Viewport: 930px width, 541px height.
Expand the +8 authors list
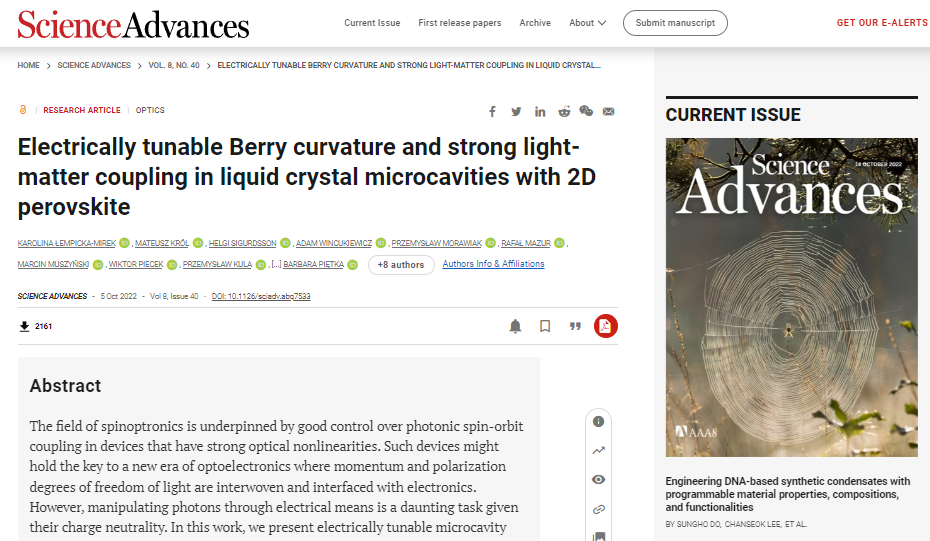pos(401,265)
